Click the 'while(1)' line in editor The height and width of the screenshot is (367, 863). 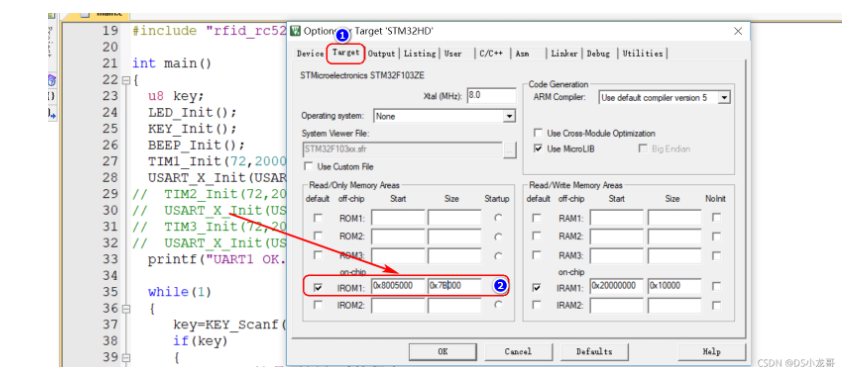tap(179, 292)
